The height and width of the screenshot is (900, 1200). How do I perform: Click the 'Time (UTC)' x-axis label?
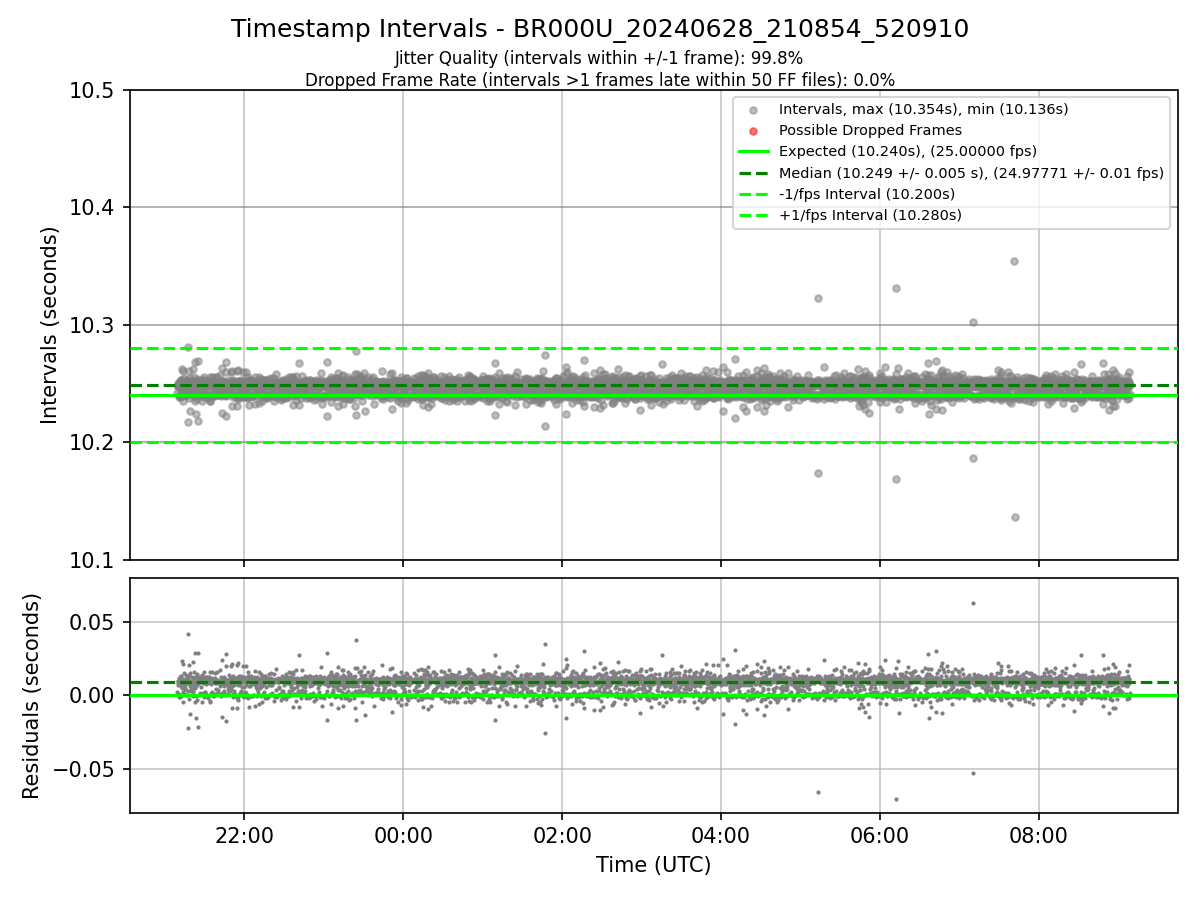pyautogui.click(x=653, y=865)
